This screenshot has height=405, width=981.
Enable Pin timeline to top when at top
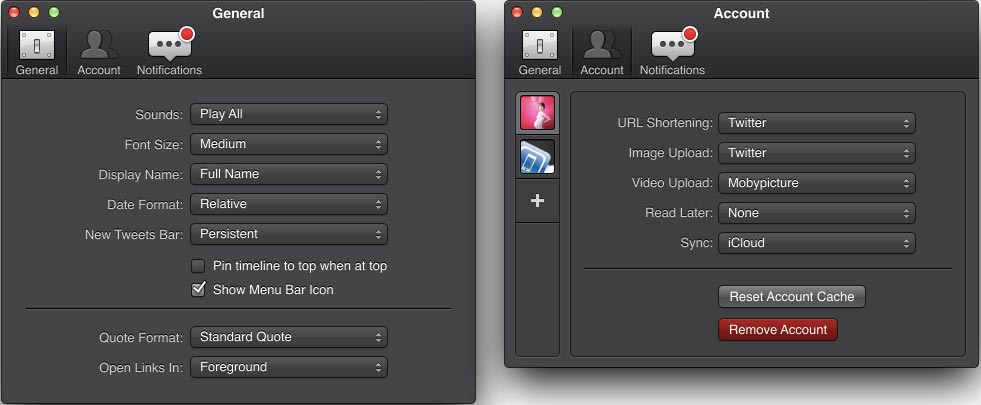[198, 266]
